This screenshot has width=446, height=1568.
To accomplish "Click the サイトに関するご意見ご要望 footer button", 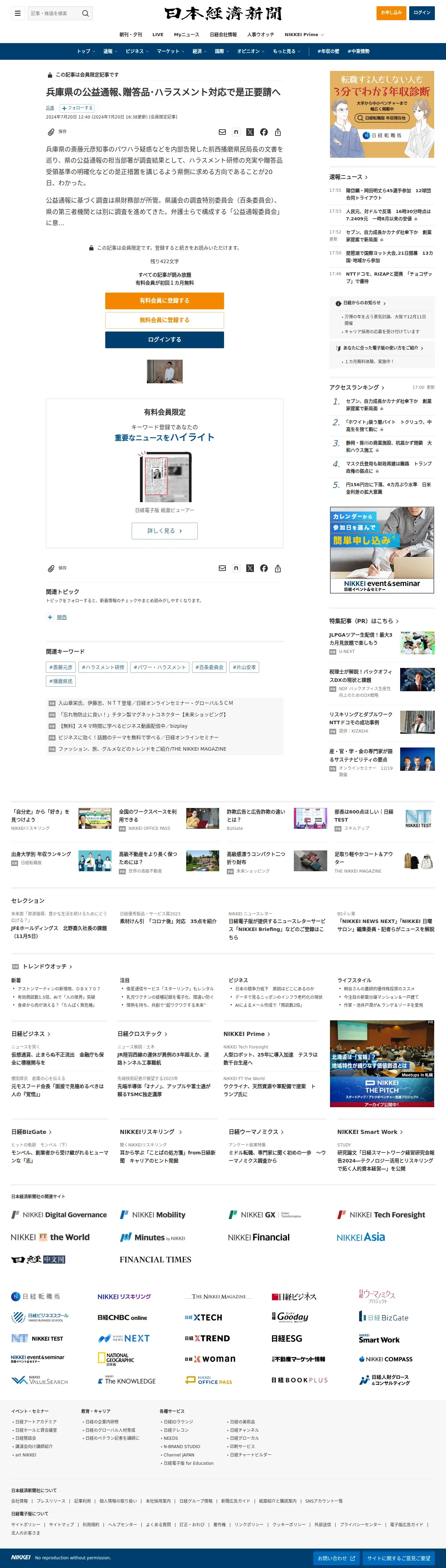I will (399, 1558).
